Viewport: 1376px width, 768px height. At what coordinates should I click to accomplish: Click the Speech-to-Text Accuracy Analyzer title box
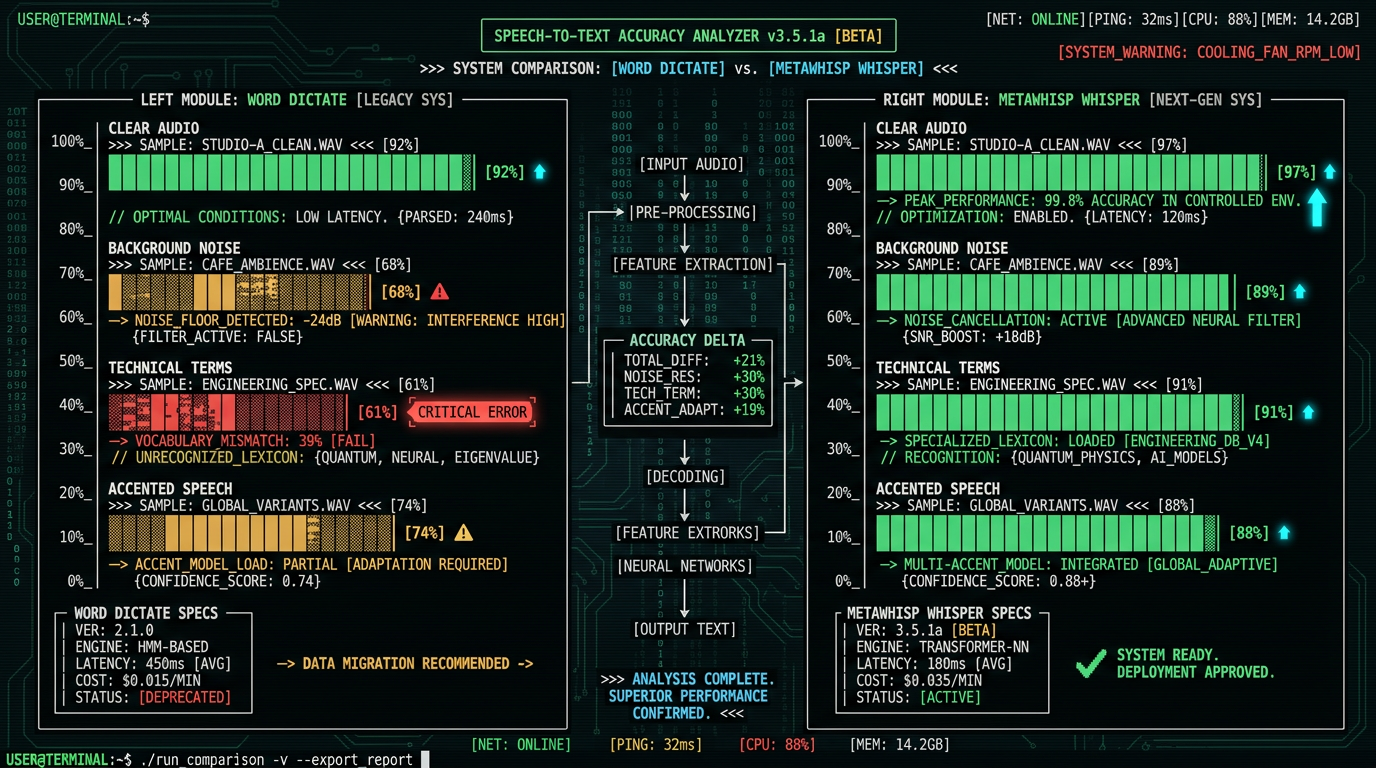pos(688,36)
